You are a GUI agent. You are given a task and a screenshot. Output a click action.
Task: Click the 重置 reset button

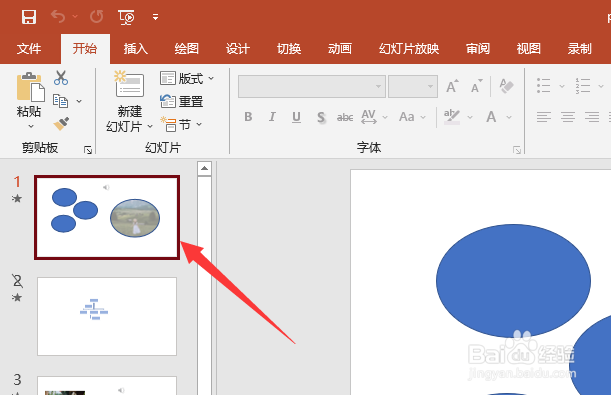point(182,101)
